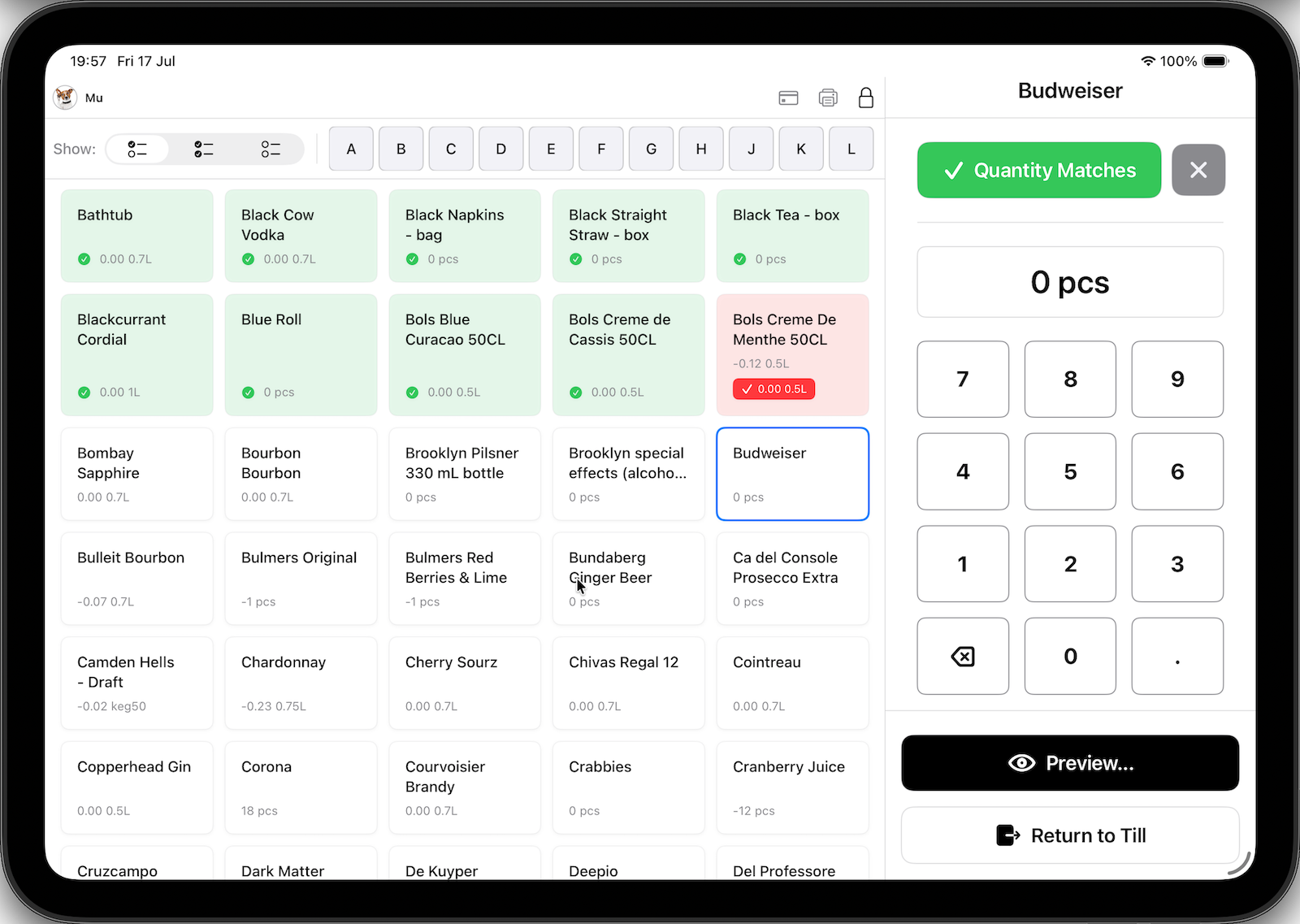The image size is (1300, 924).
Task: Select the Chardonnay card
Action: 301,683
